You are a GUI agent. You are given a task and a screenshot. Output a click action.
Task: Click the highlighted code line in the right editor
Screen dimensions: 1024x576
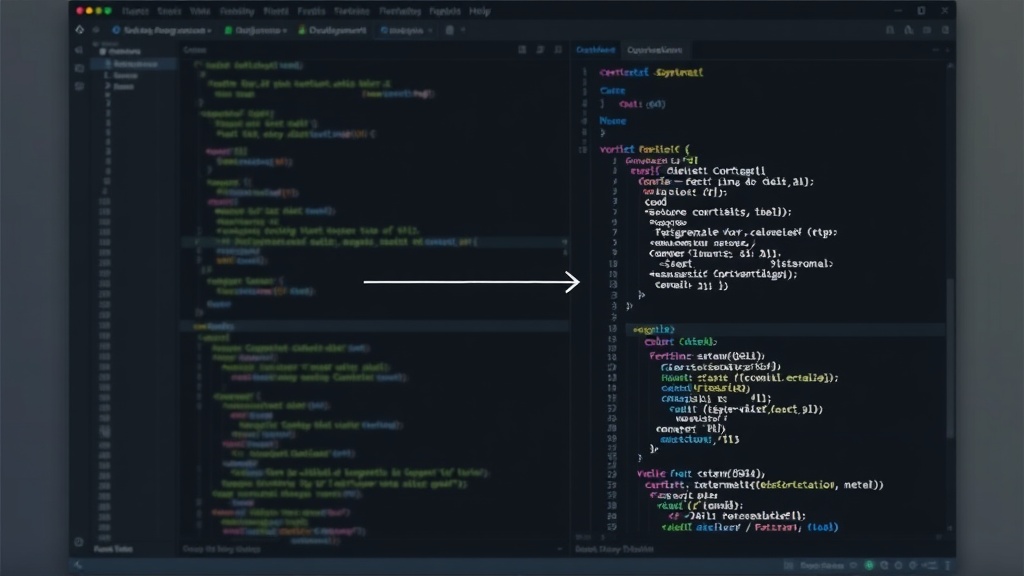[x=785, y=330]
